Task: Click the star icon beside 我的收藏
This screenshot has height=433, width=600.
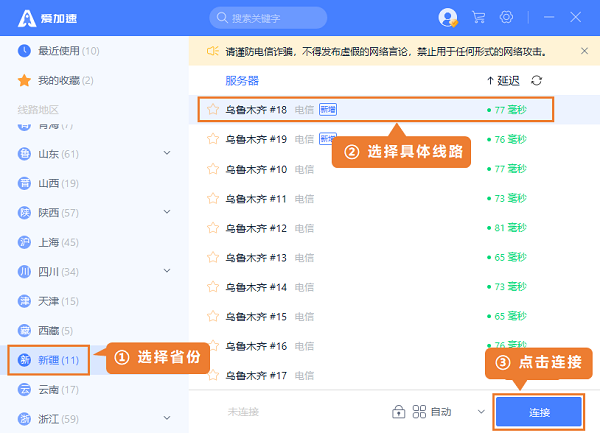Action: [24, 80]
